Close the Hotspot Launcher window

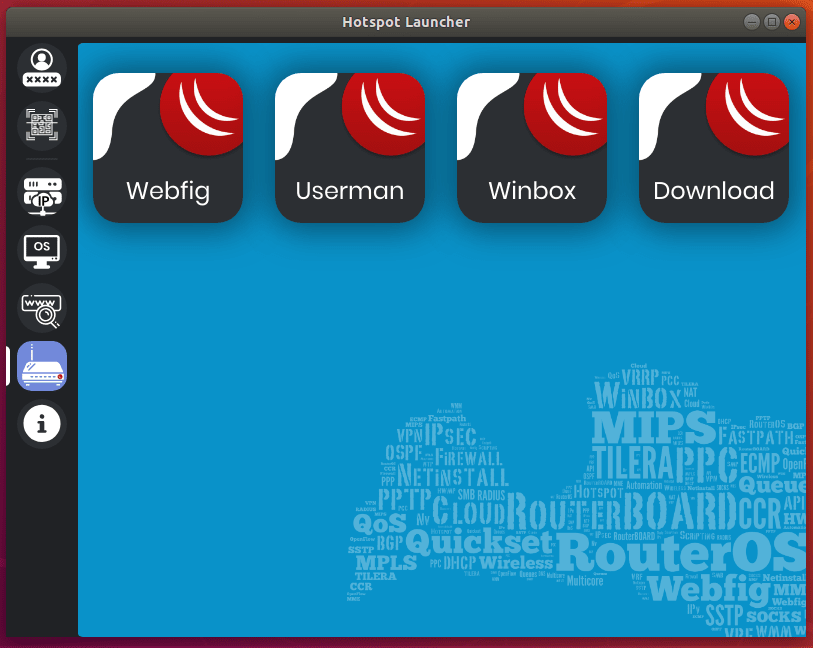792,22
